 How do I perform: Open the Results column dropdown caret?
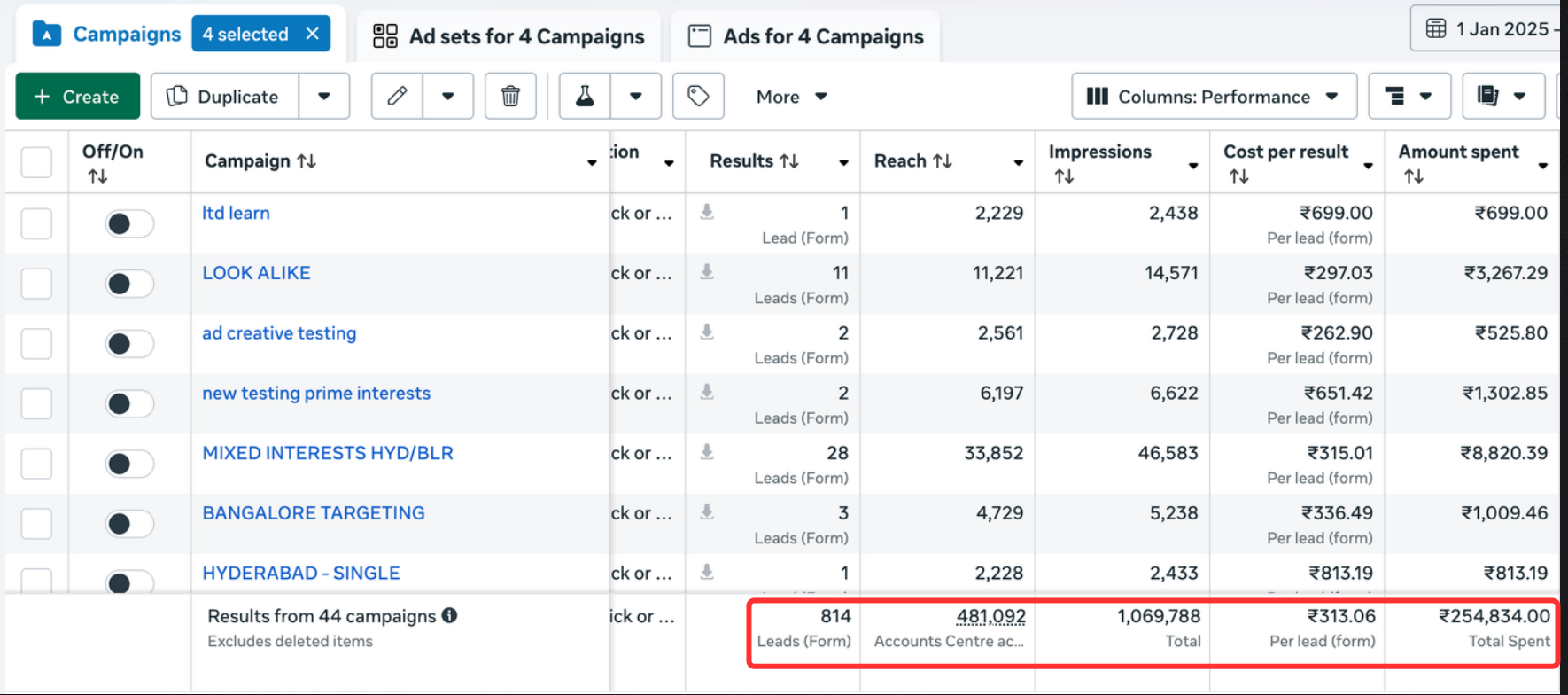(843, 162)
